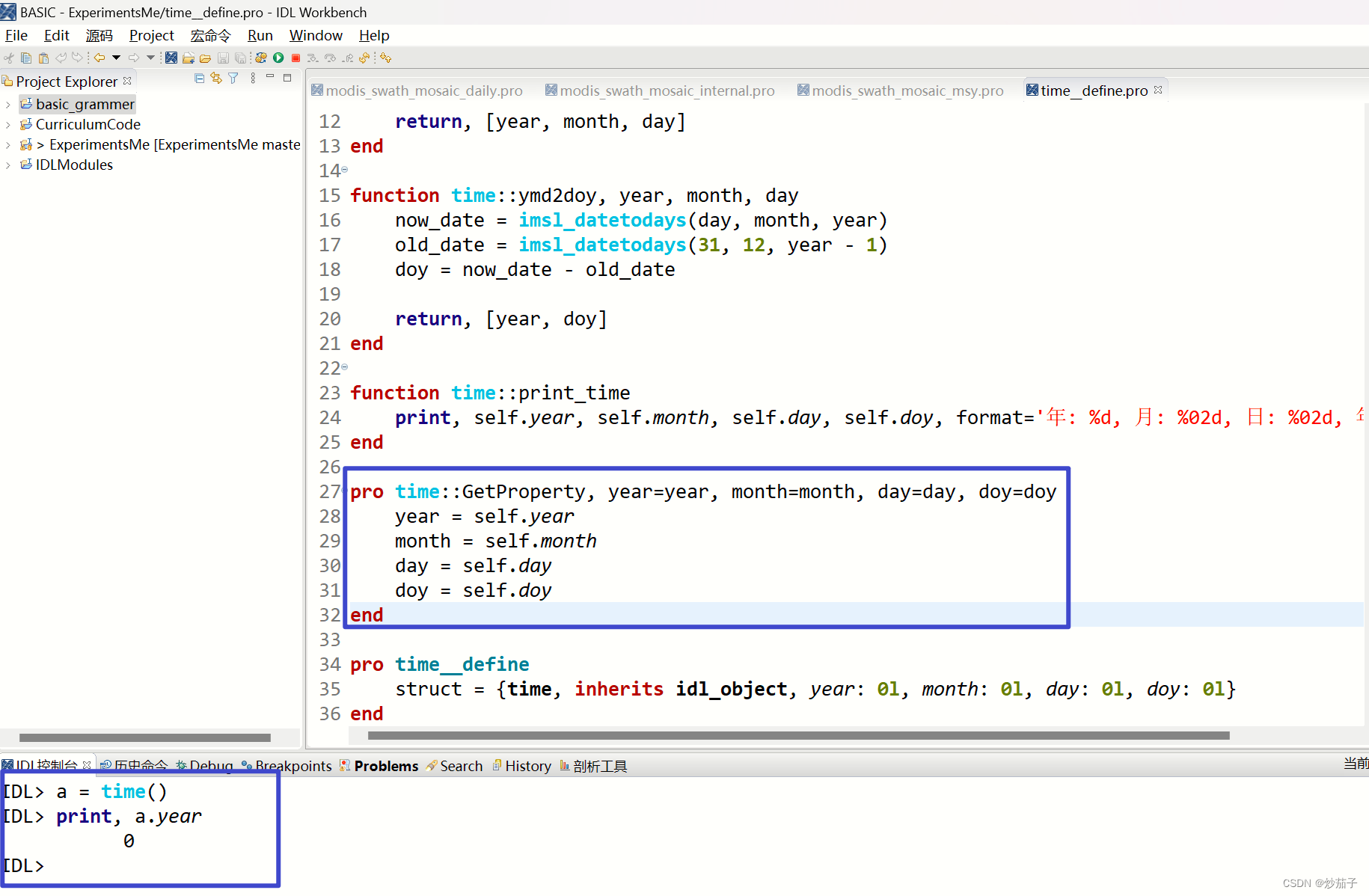Open the Back history dropdown arrow

click(x=116, y=58)
